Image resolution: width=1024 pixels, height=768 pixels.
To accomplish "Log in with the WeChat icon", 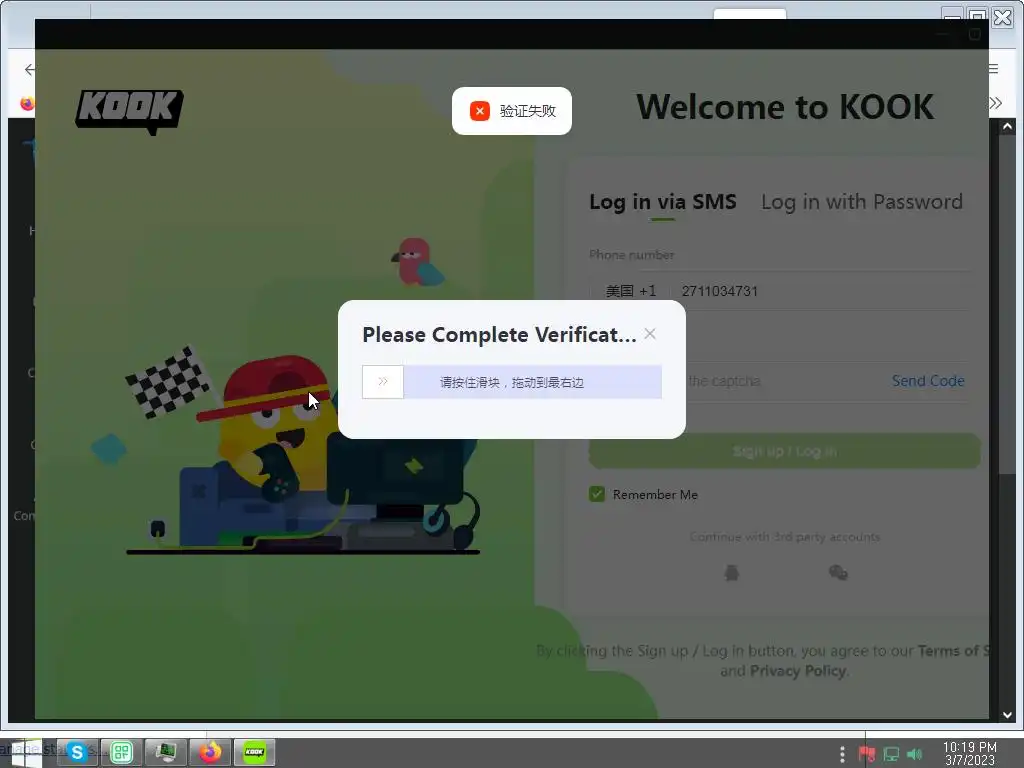I will click(x=838, y=573).
